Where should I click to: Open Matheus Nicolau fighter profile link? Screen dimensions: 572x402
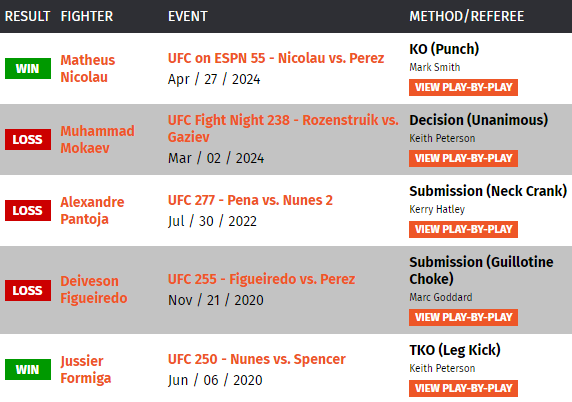click(x=88, y=69)
